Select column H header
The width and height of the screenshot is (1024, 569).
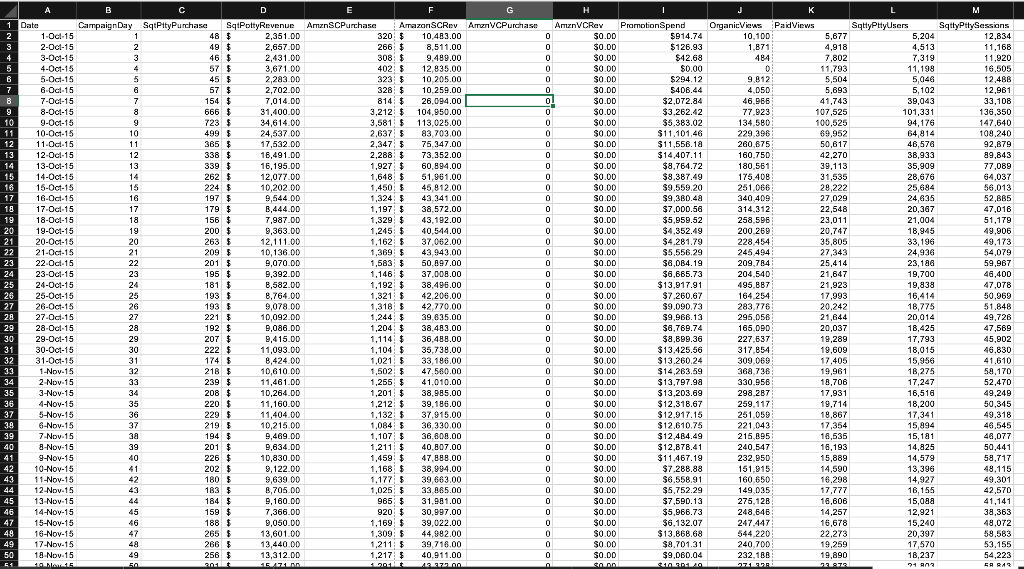click(585, 10)
